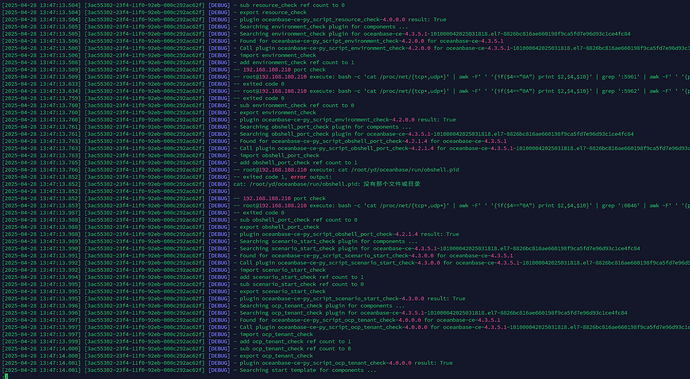The height and width of the screenshot is (379, 690).
Task: Select the bash command grepping ':5961'
Action: (x=461, y=77)
